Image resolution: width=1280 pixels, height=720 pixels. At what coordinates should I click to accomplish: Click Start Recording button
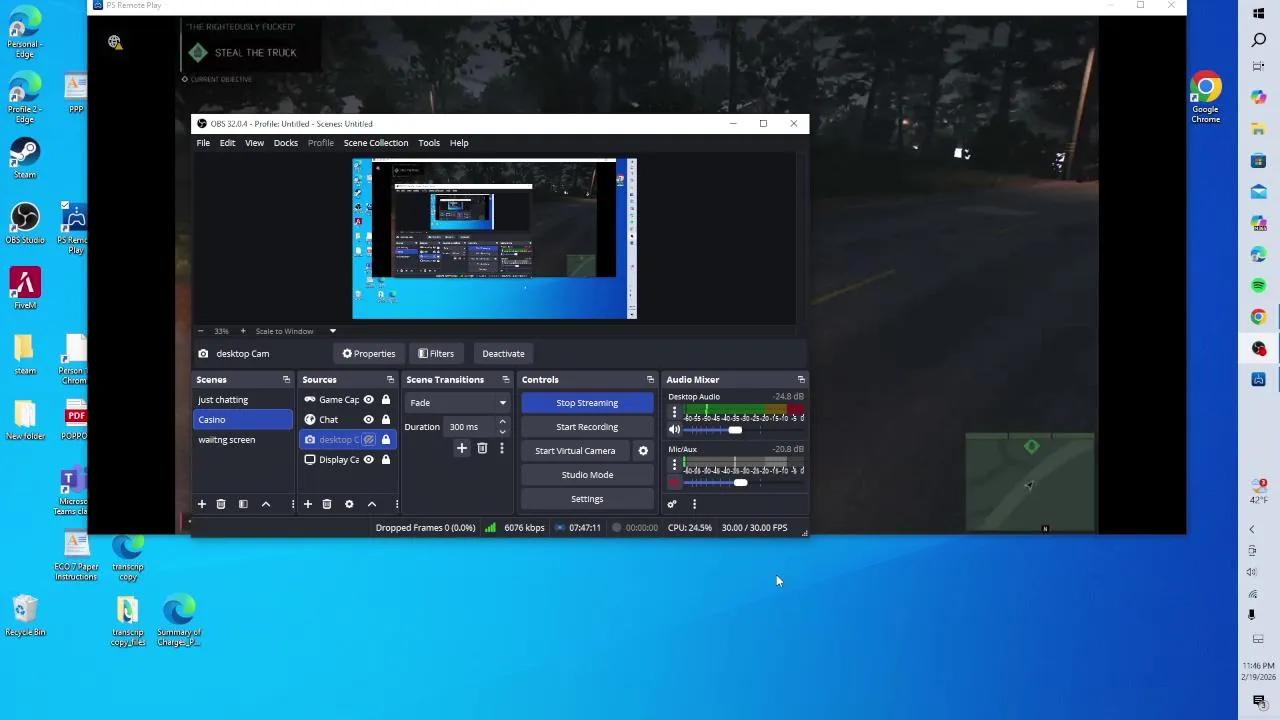coord(587,427)
